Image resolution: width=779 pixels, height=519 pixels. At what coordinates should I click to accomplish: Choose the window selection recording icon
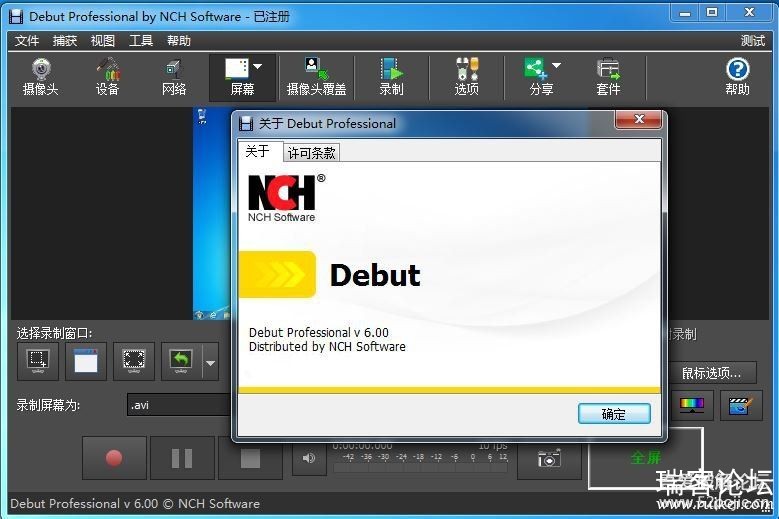(85, 361)
